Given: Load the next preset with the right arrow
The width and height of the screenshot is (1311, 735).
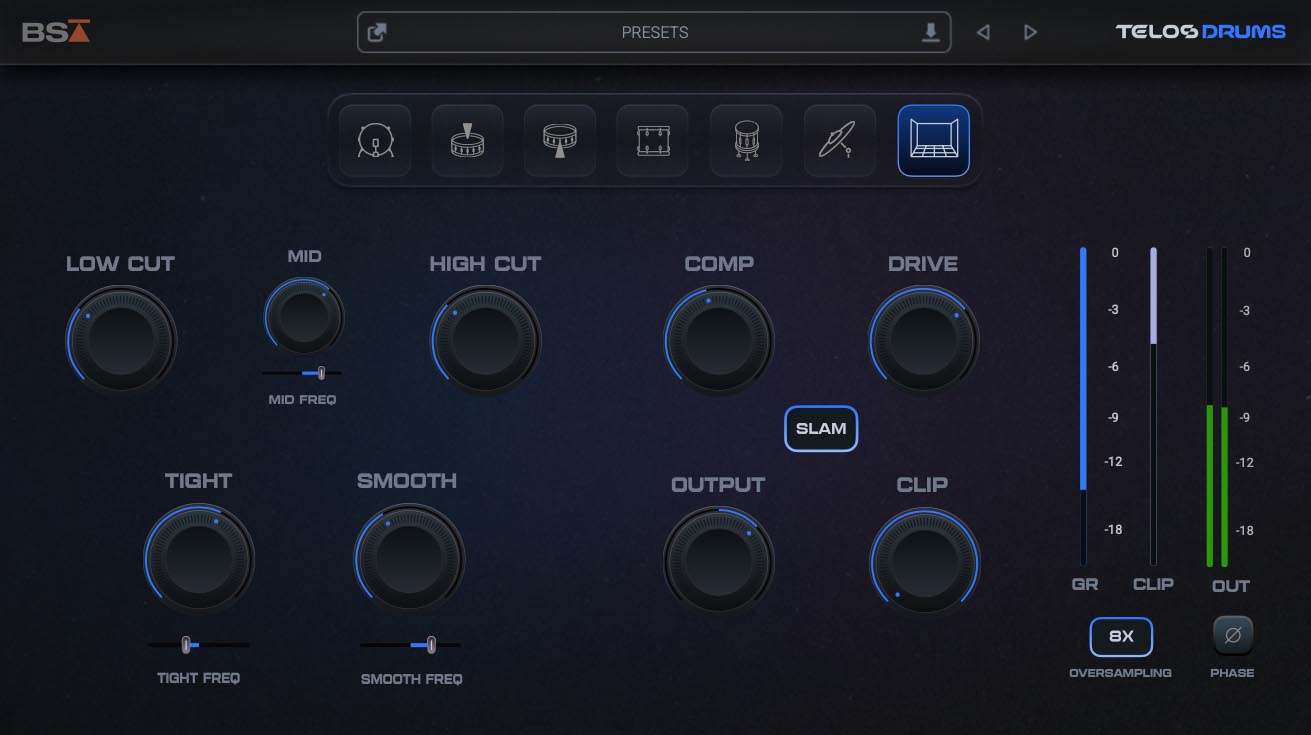Looking at the screenshot, I should (x=1030, y=32).
